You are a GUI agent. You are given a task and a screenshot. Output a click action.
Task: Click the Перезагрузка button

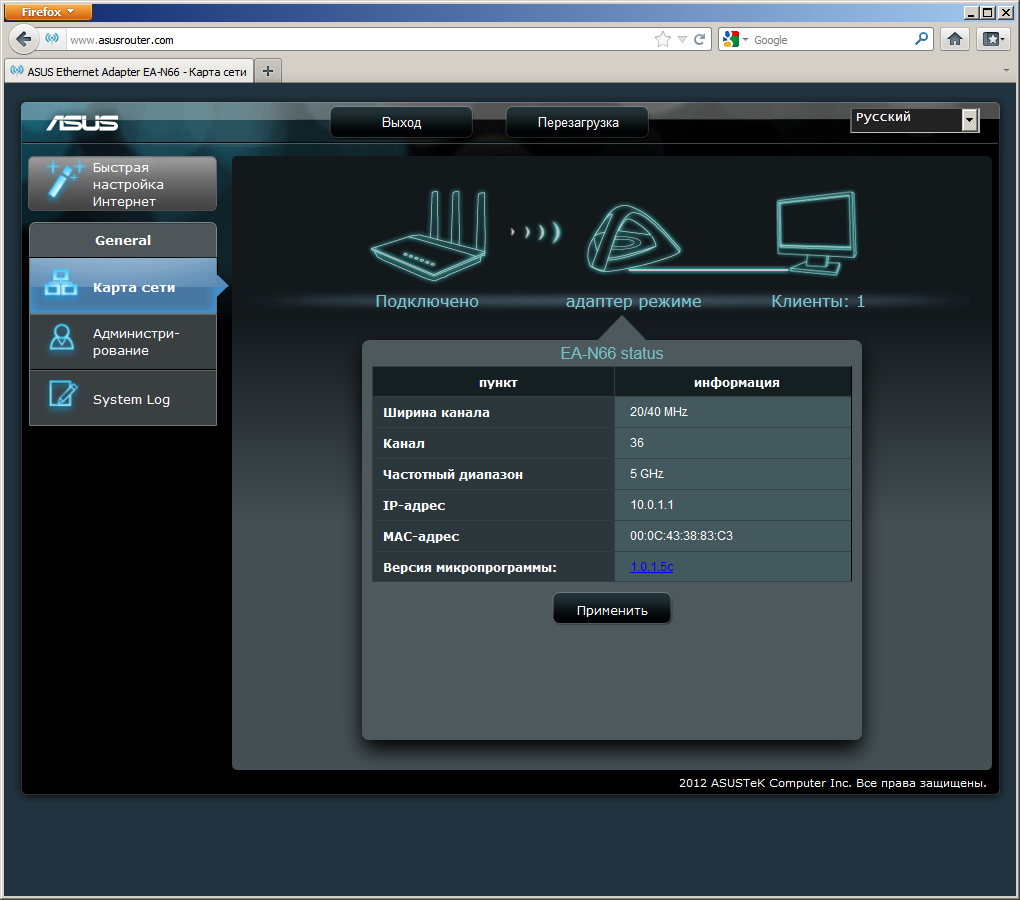coord(578,122)
